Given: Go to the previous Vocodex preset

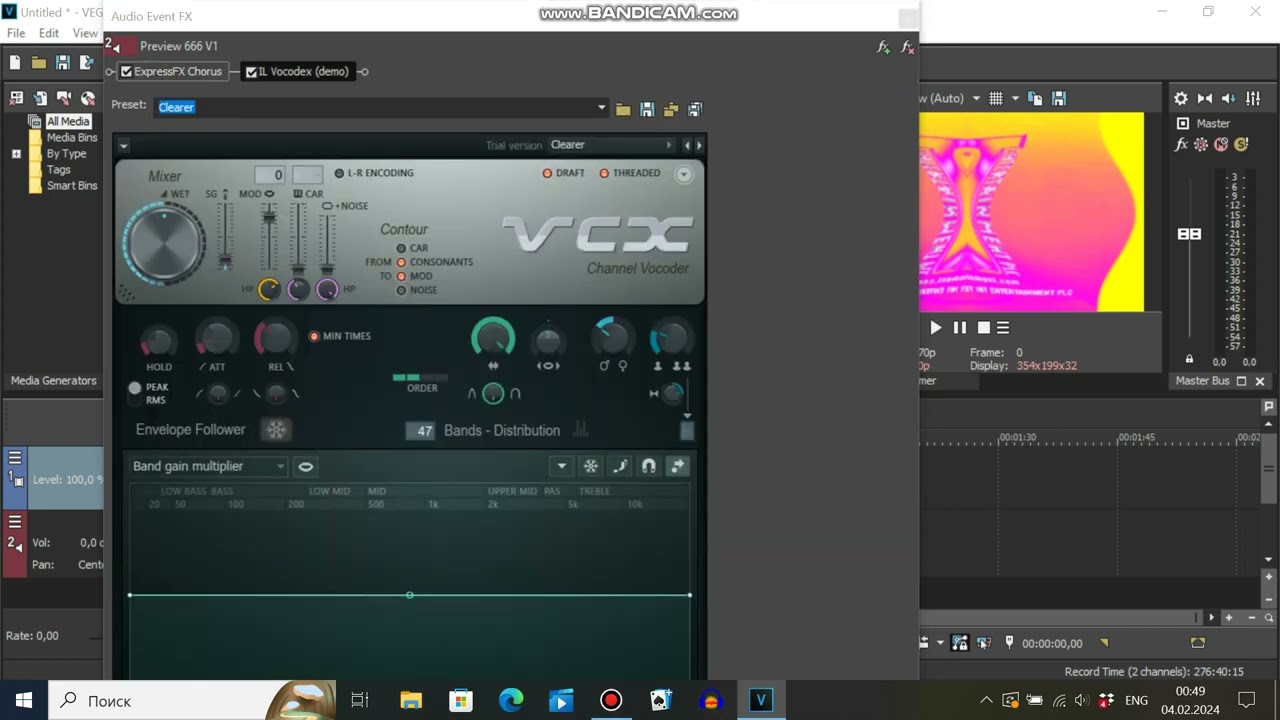Looking at the screenshot, I should click(687, 146).
